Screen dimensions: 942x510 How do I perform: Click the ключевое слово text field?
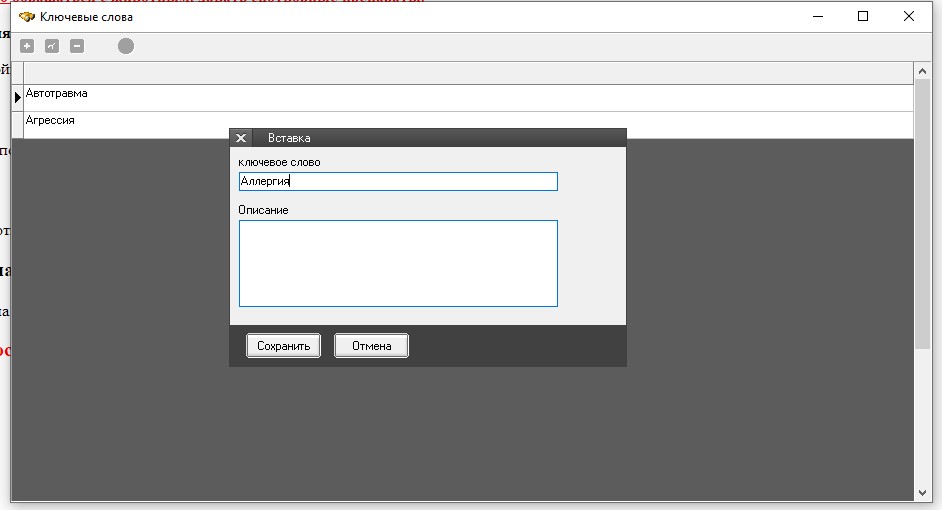(x=397, y=182)
